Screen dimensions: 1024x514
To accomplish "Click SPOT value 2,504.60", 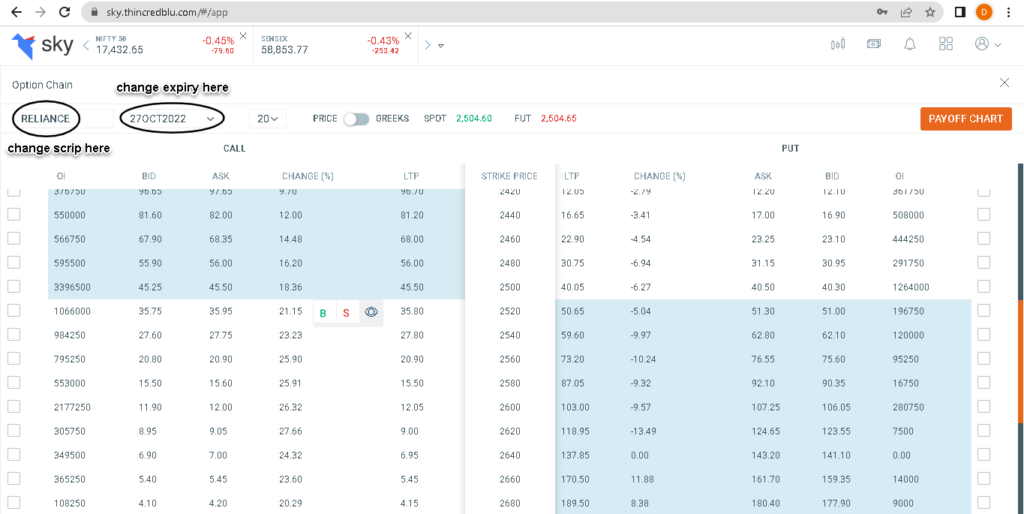I will click(474, 118).
